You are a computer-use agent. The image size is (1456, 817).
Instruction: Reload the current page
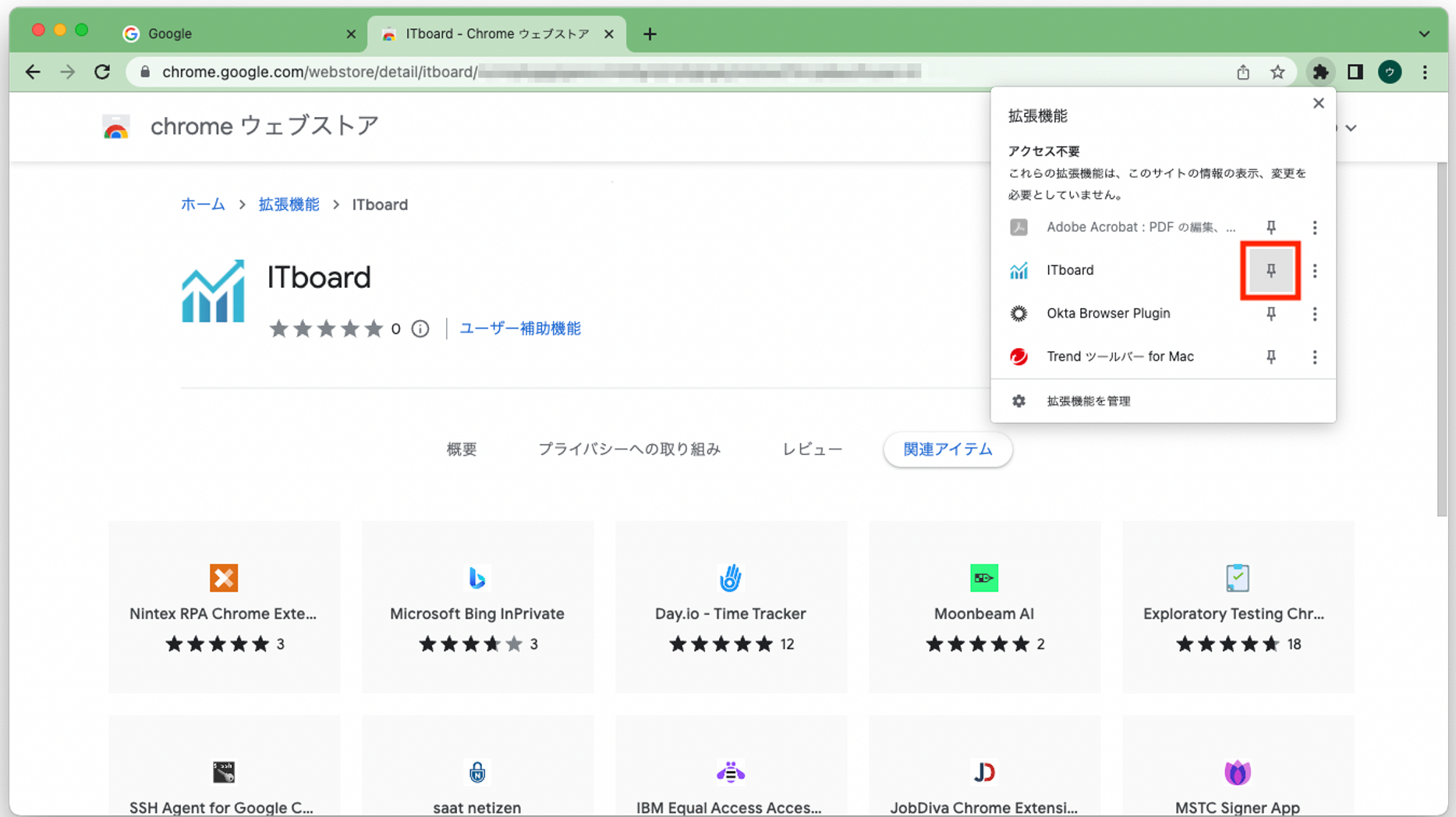(102, 72)
